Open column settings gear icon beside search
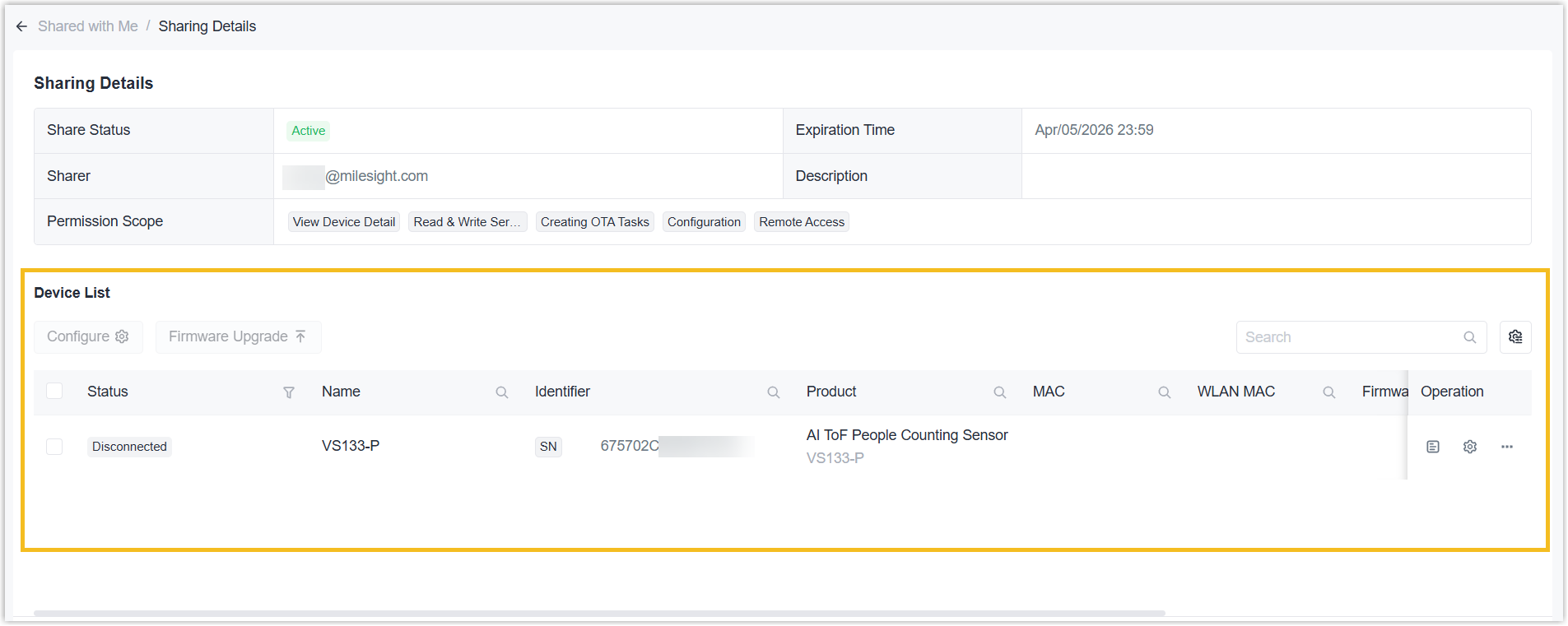This screenshot has height=626, width=1568. (x=1514, y=336)
